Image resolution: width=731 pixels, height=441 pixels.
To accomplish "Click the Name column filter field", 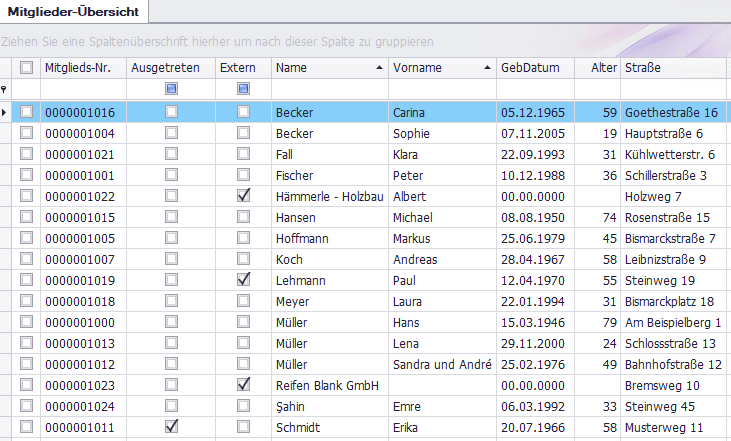I will 330,90.
